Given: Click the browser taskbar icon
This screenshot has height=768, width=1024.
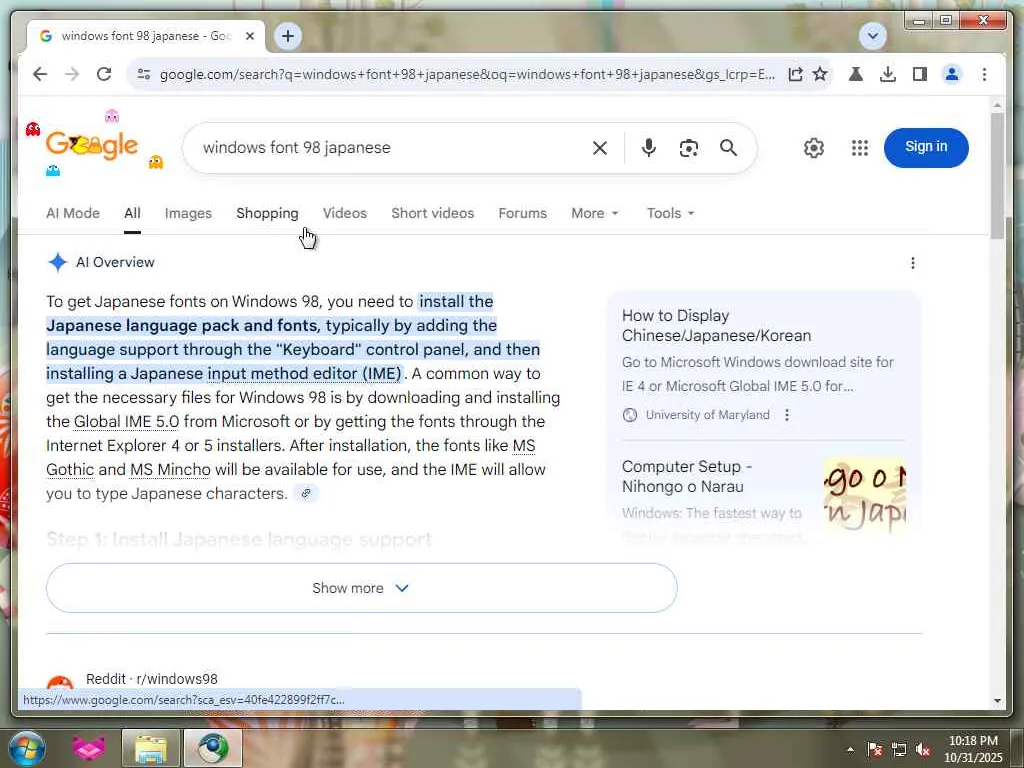Looking at the screenshot, I should pos(213,748).
